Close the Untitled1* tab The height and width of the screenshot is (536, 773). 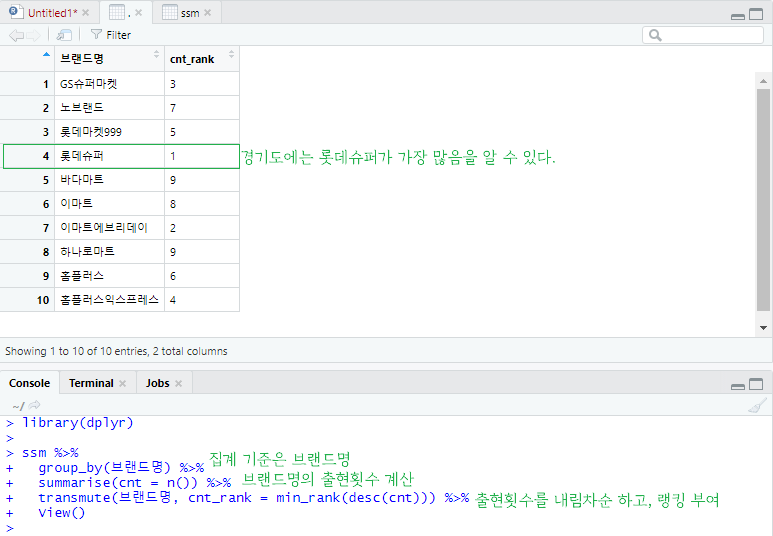[x=86, y=13]
